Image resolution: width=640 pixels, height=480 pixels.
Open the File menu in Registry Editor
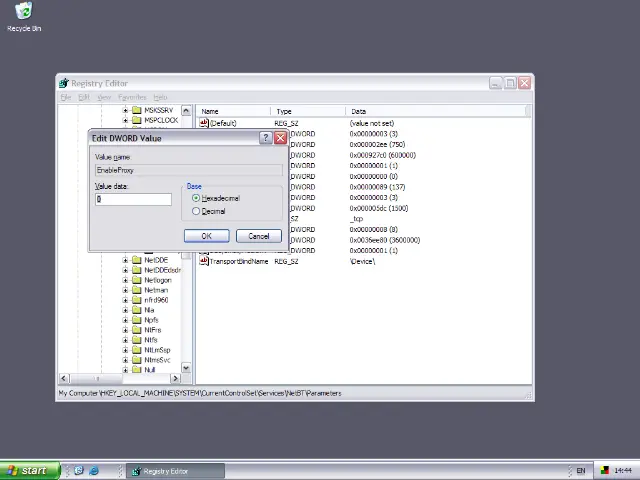click(66, 97)
